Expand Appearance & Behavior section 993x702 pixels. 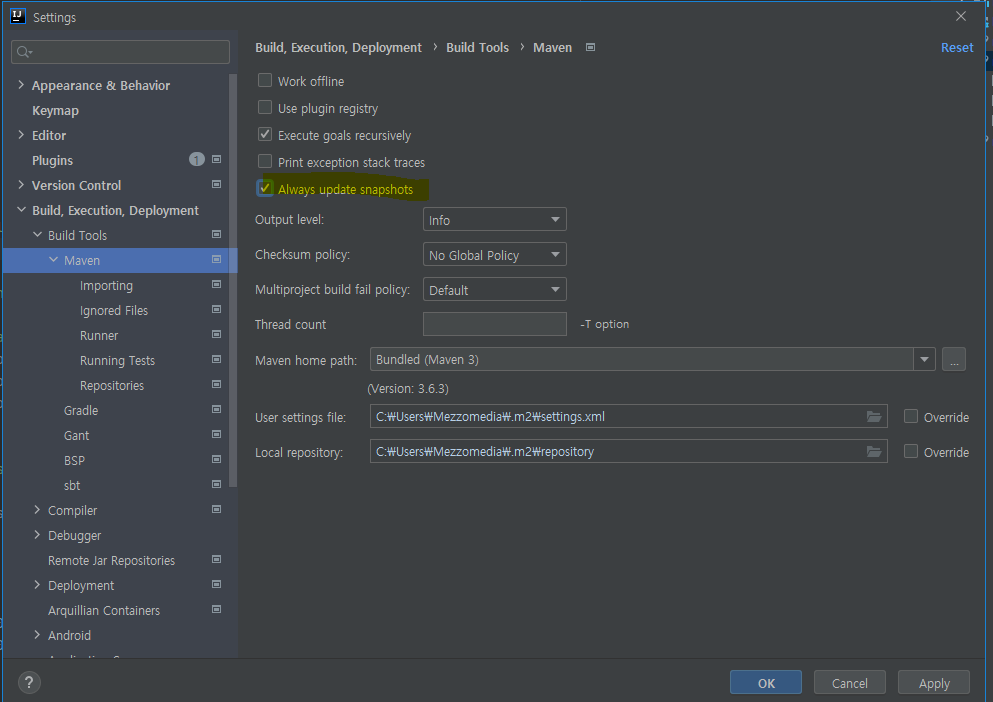(21, 85)
